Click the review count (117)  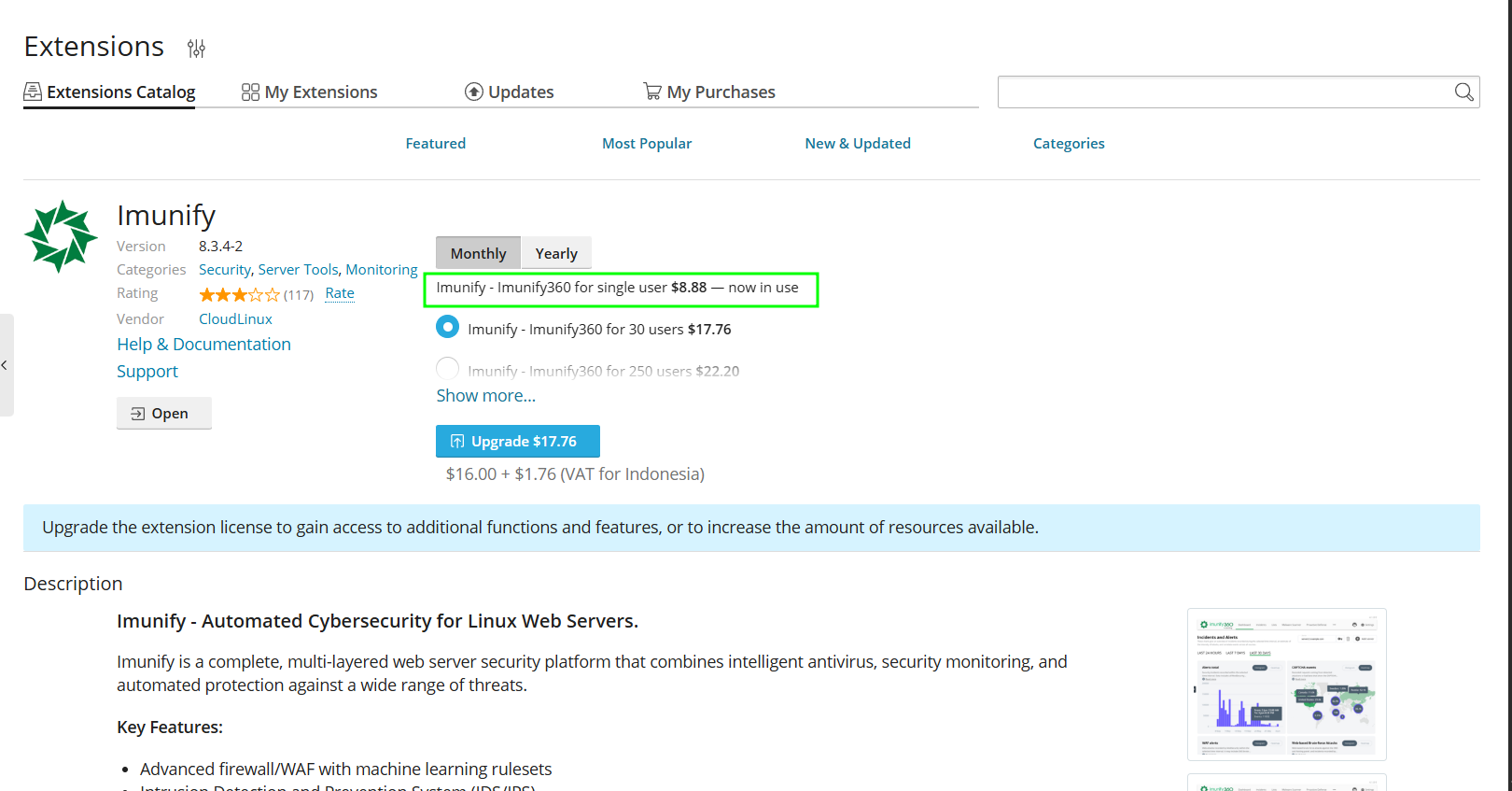tap(299, 294)
